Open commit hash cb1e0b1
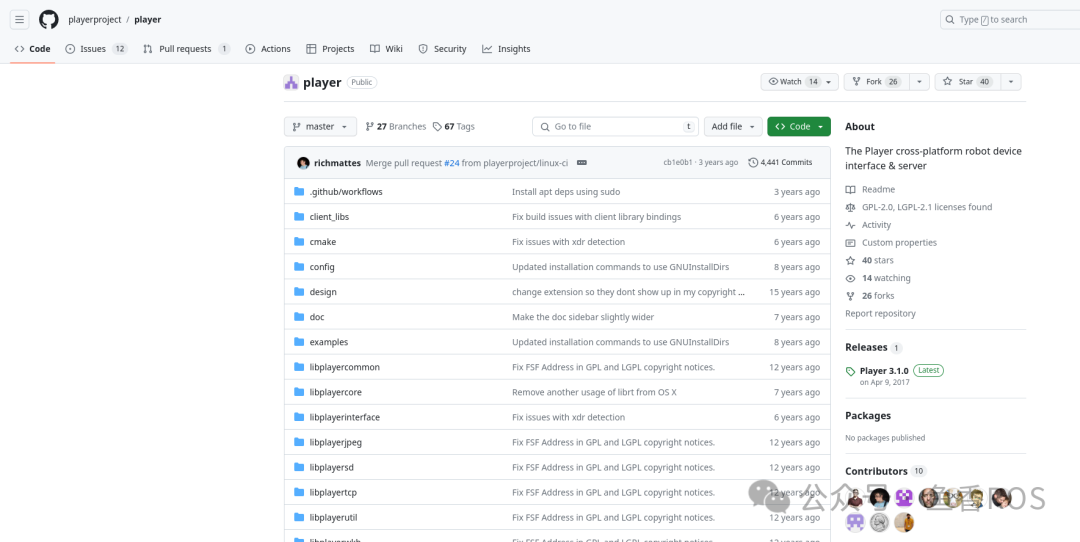Image resolution: width=1080 pixels, height=542 pixels. point(678,163)
